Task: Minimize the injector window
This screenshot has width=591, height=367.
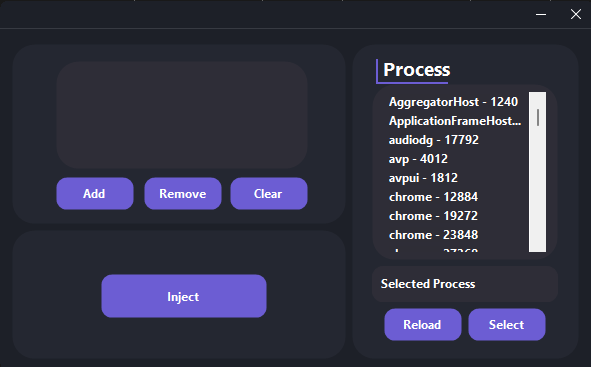Action: pos(541,14)
